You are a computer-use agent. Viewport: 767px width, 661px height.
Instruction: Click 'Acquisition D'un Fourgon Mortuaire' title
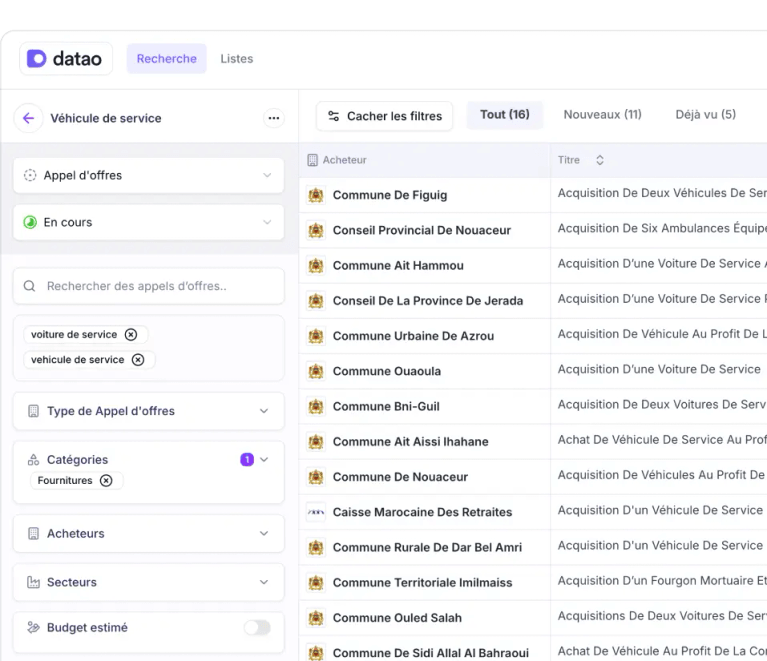(662, 581)
